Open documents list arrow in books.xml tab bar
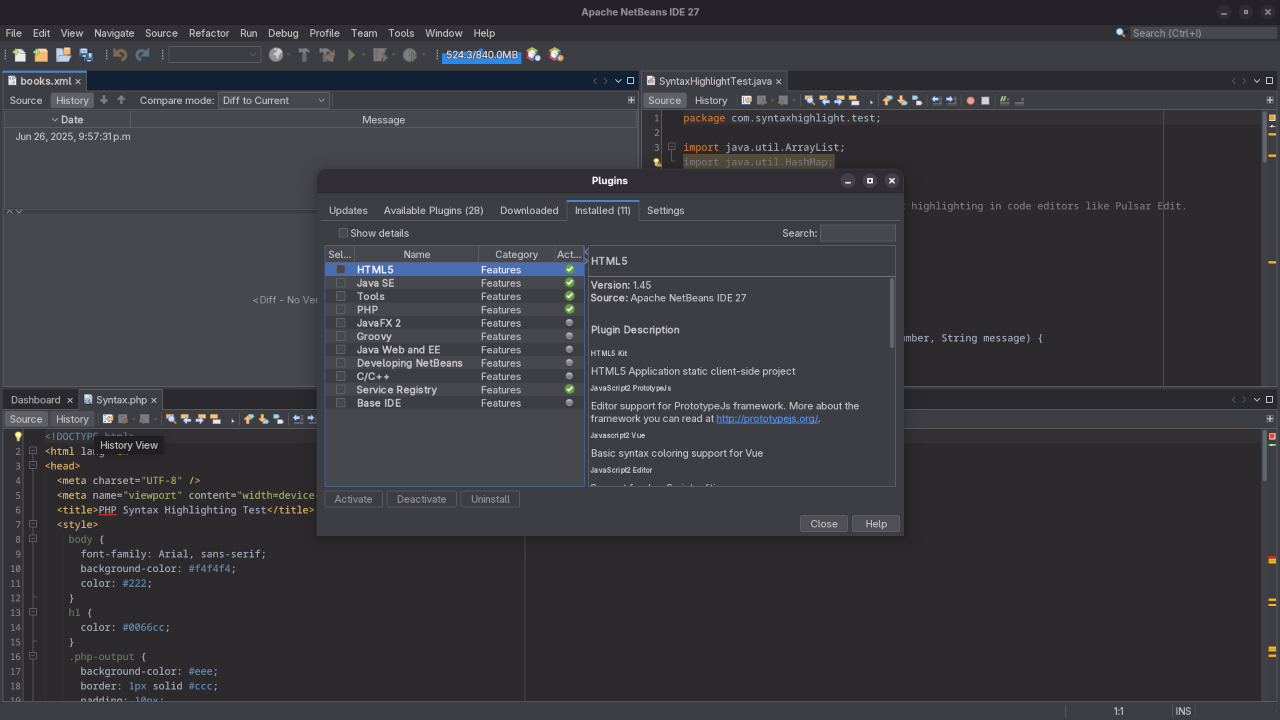 (619, 81)
